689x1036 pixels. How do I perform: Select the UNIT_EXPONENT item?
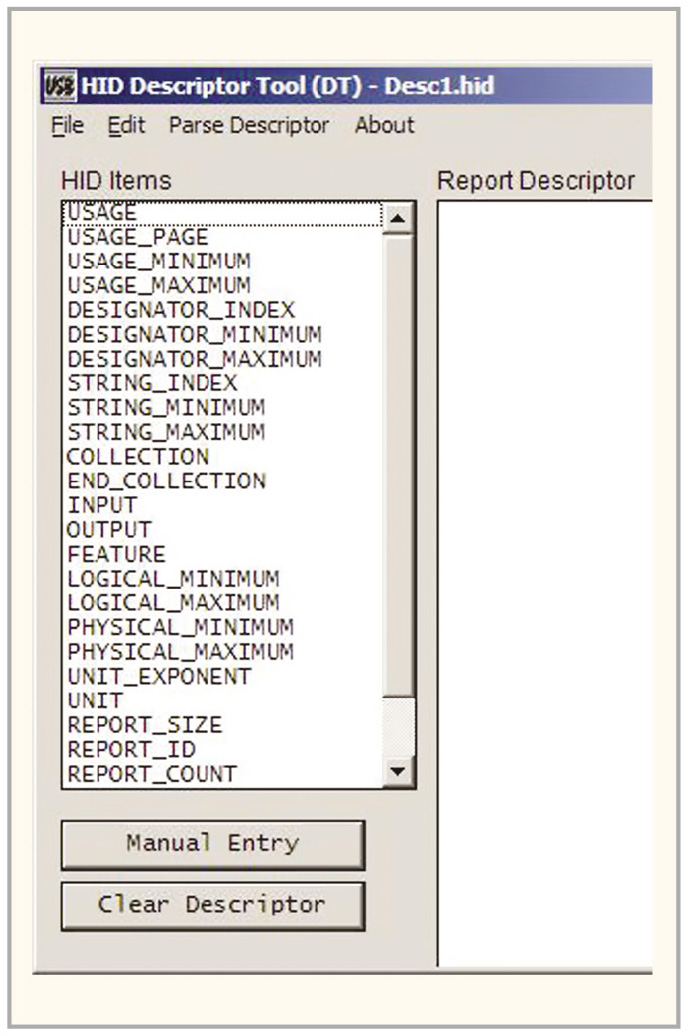pyautogui.click(x=159, y=676)
